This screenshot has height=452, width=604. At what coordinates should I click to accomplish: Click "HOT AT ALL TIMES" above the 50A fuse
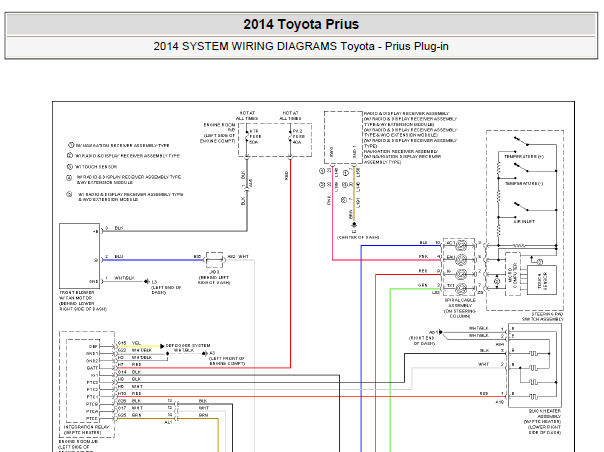tap(247, 116)
